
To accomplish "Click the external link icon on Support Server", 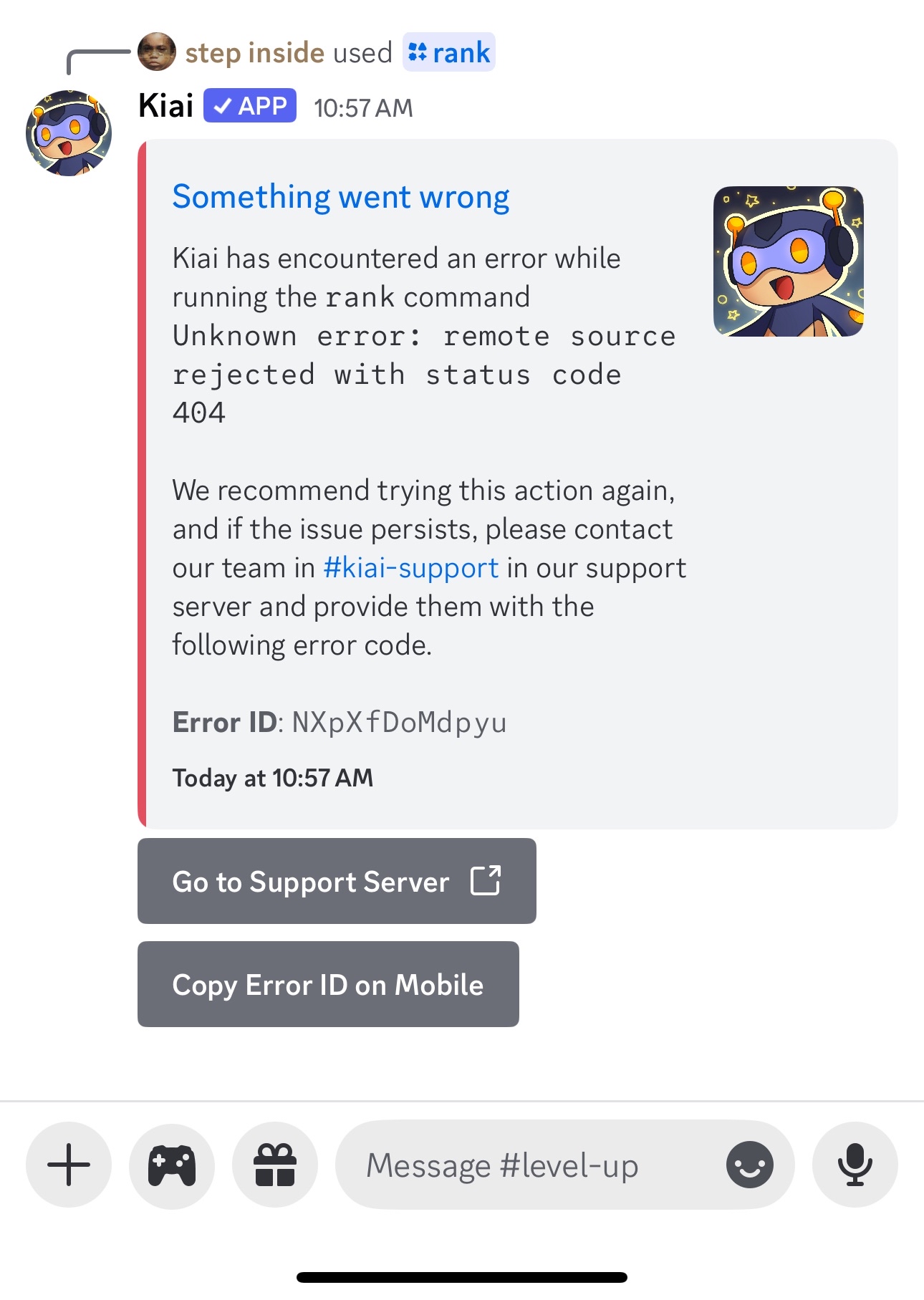I will click(x=485, y=880).
